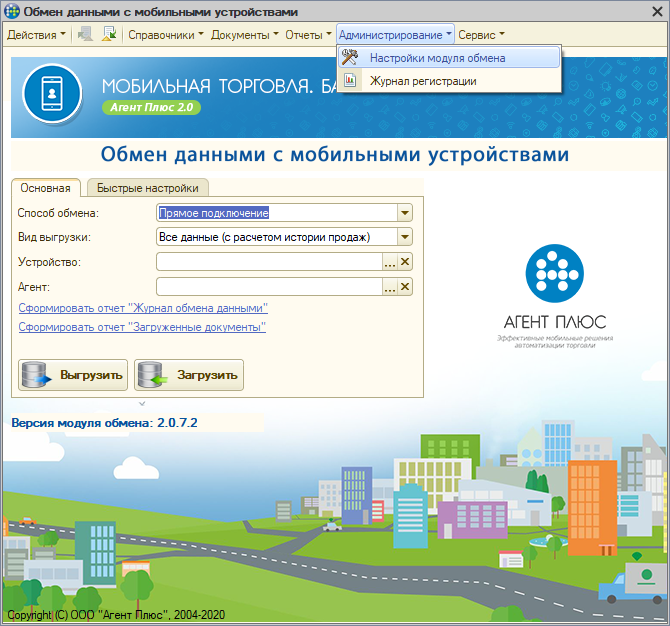Image resolution: width=670 pixels, height=626 pixels.
Task: Open the Сервис menu
Action: coord(481,35)
